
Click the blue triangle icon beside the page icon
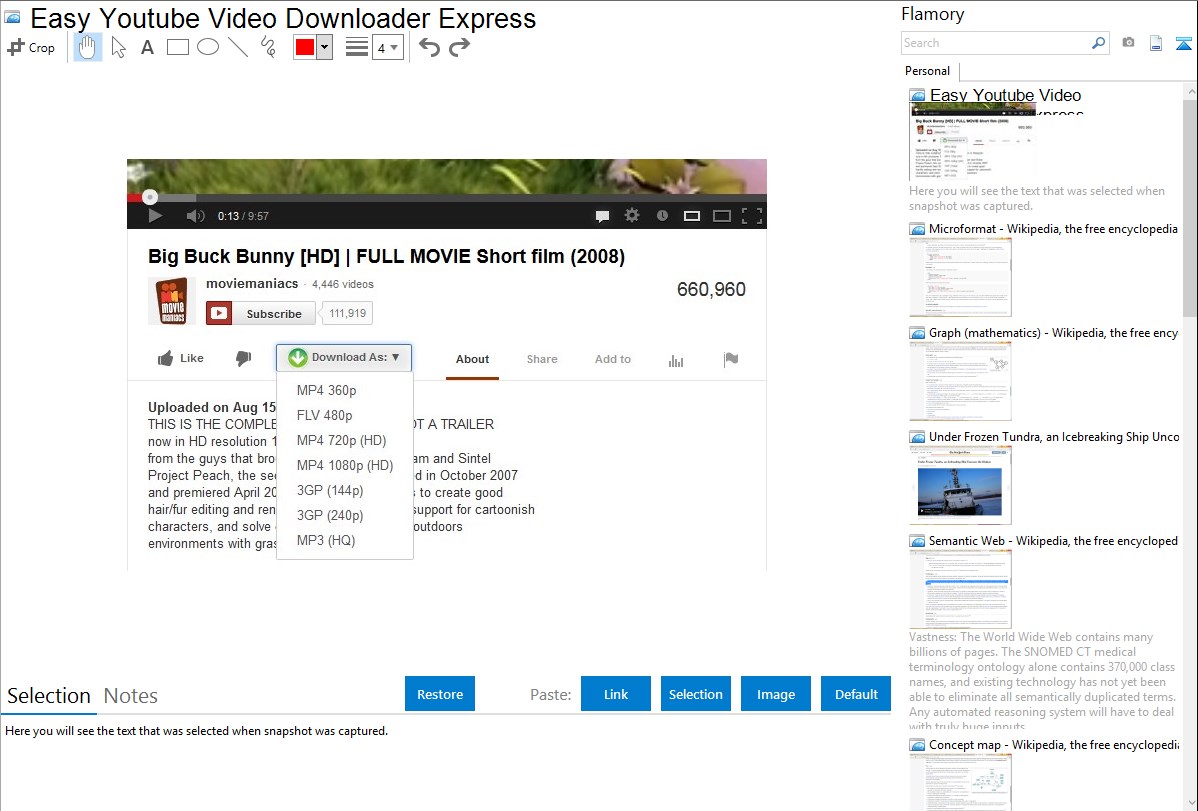pyautogui.click(x=1183, y=43)
